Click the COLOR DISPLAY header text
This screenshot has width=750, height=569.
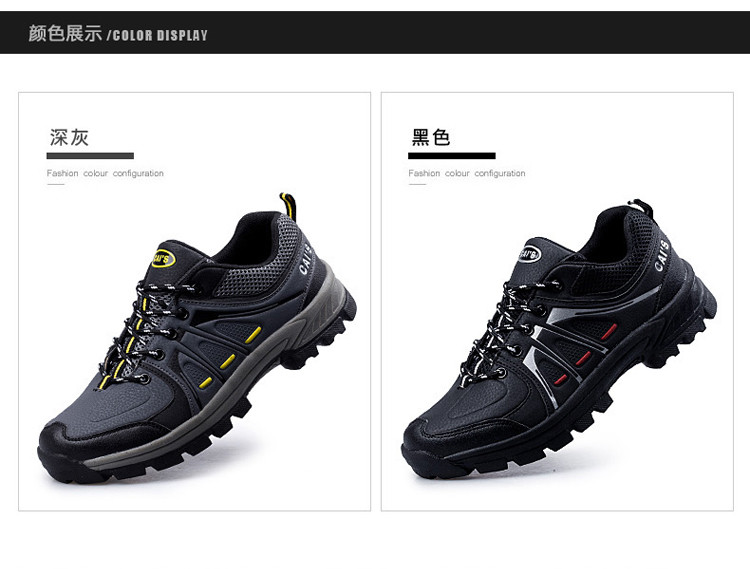click(160, 35)
